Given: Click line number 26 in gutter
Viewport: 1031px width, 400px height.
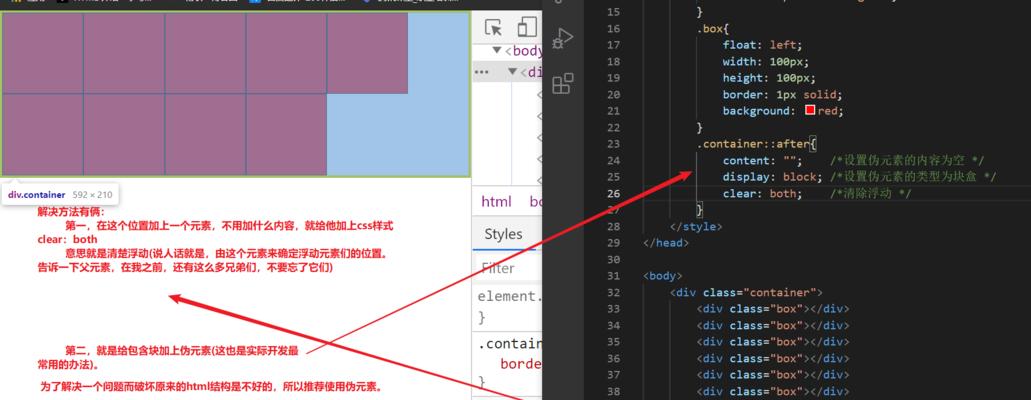Looking at the screenshot, I should (x=613, y=193).
